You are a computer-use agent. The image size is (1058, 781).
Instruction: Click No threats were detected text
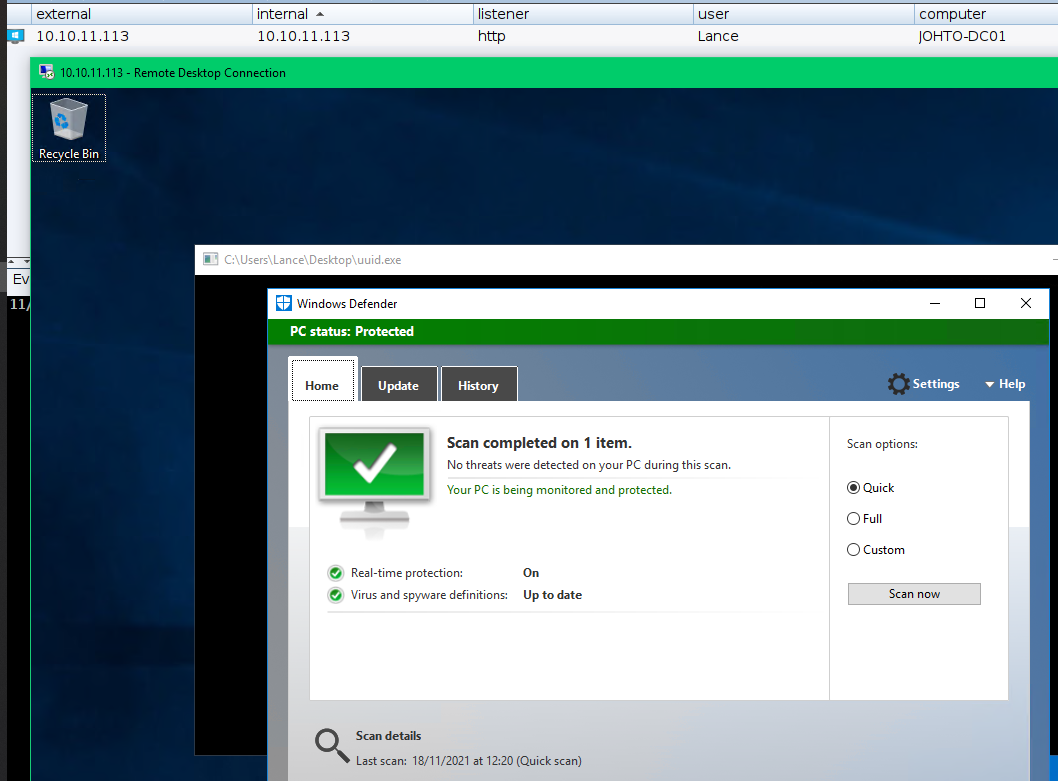[588, 465]
